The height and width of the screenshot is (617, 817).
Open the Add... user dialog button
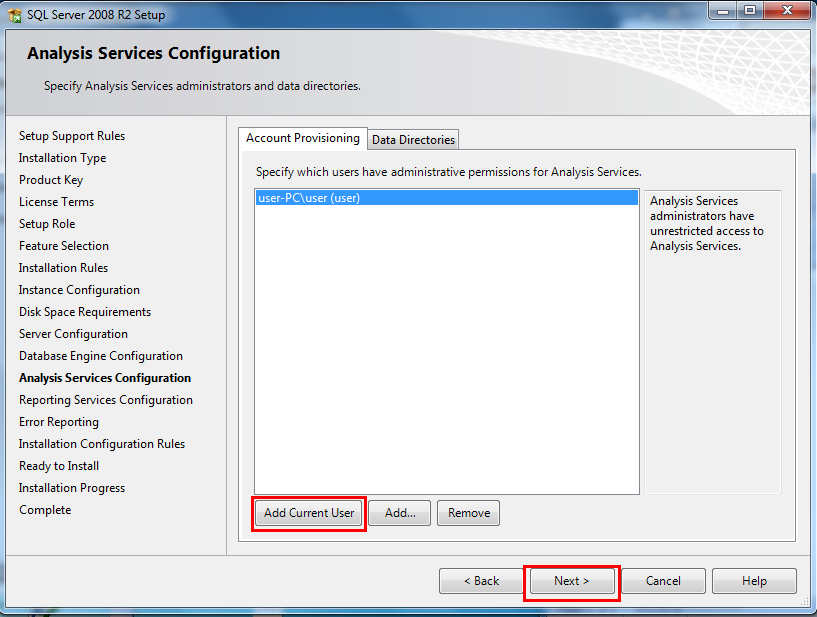pos(400,513)
